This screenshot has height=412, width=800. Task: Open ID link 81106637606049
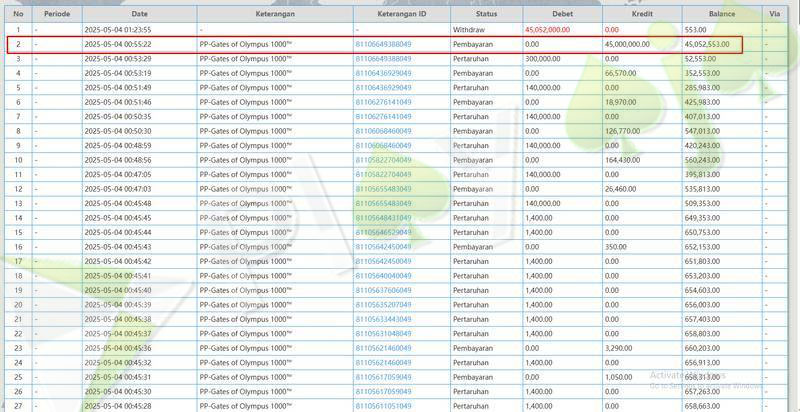382,290
